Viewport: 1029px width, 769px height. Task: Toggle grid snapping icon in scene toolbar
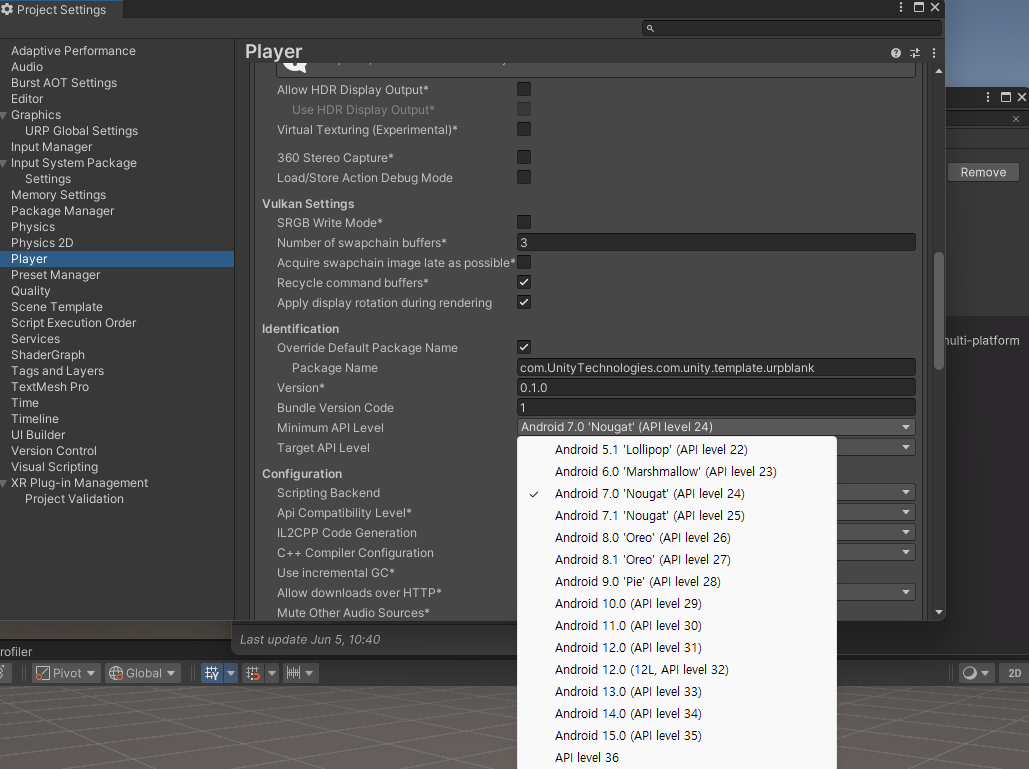[253, 673]
